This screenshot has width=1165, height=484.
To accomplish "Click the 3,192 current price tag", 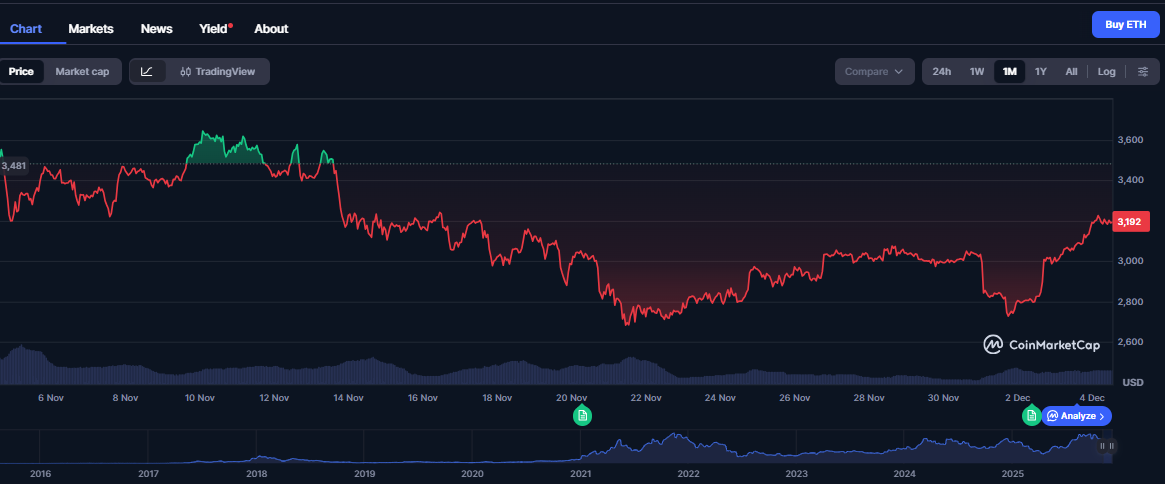I will tap(1130, 222).
